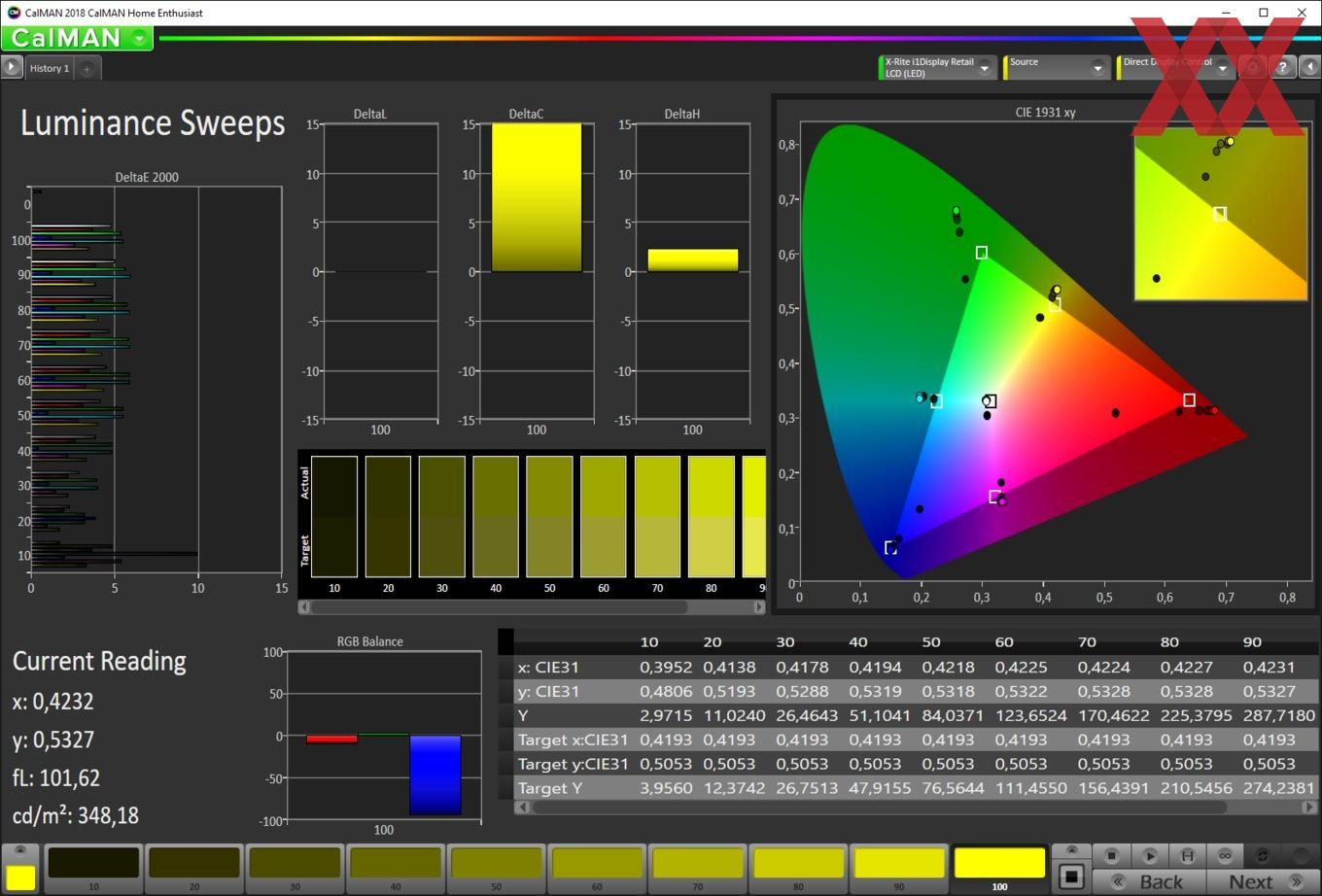Image resolution: width=1322 pixels, height=896 pixels.
Task: Expand the panel above the square stop button
Action: pyautogui.click(x=1071, y=850)
